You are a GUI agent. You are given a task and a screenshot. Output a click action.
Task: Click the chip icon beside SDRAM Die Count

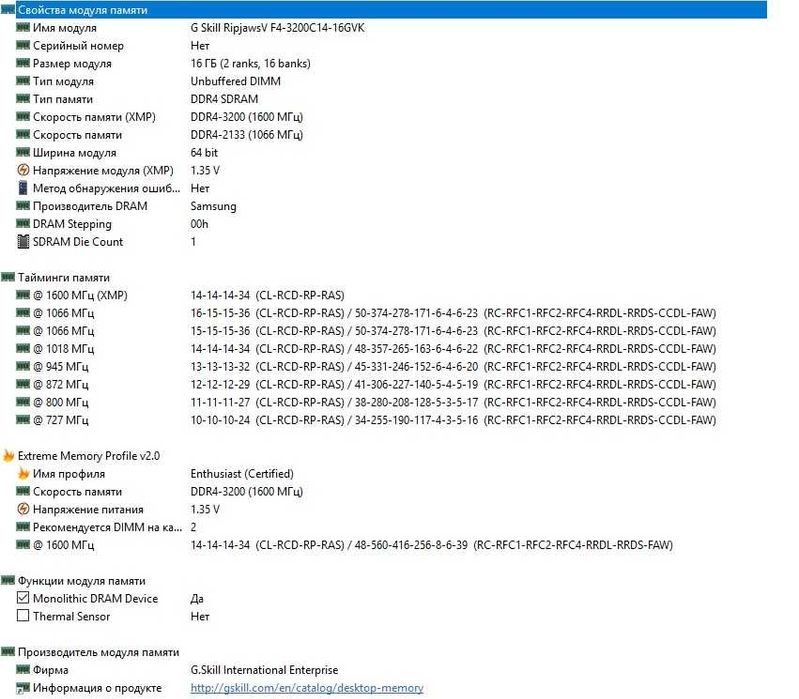point(23,241)
